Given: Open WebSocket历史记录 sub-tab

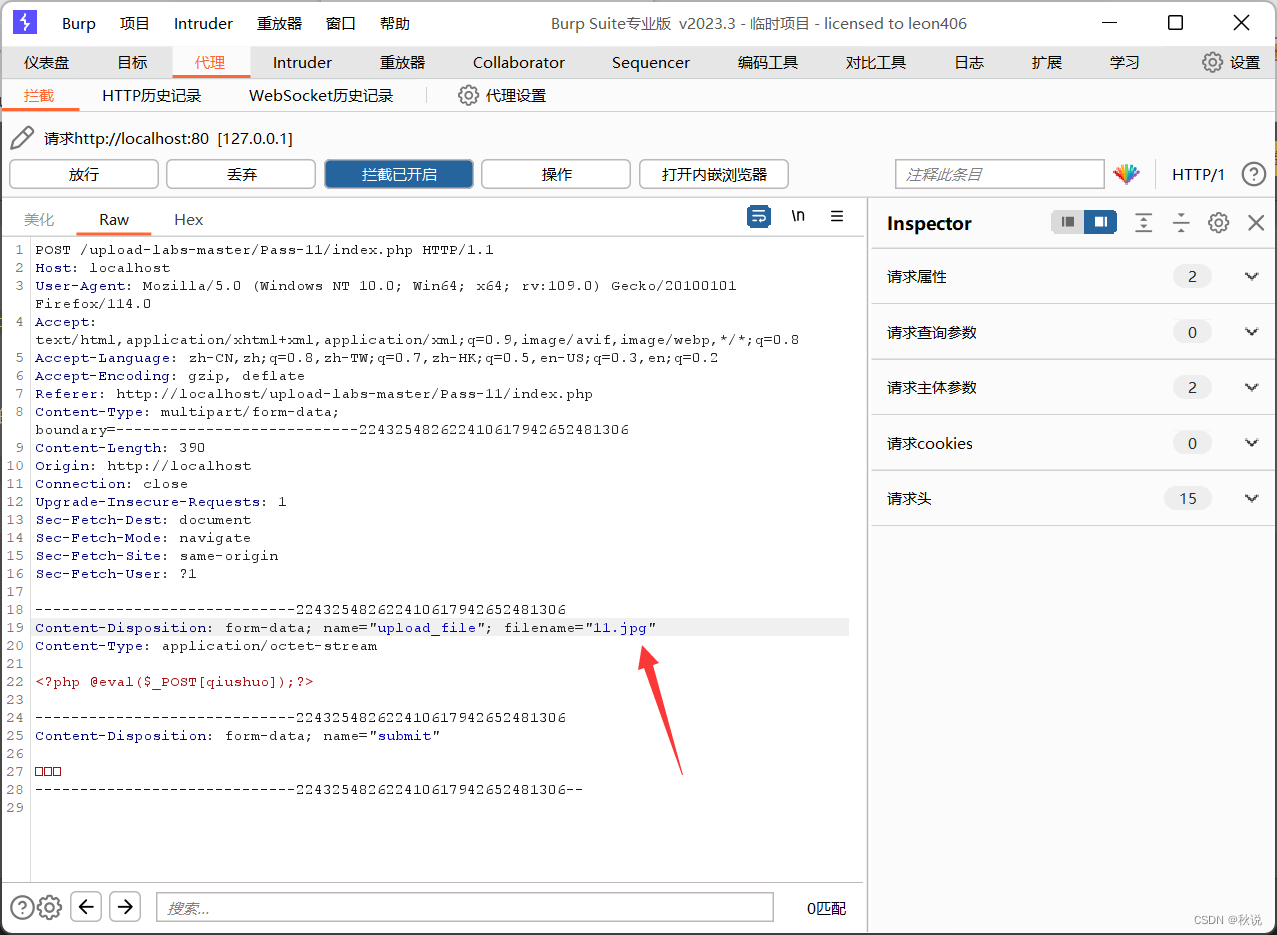Looking at the screenshot, I should (x=321, y=95).
